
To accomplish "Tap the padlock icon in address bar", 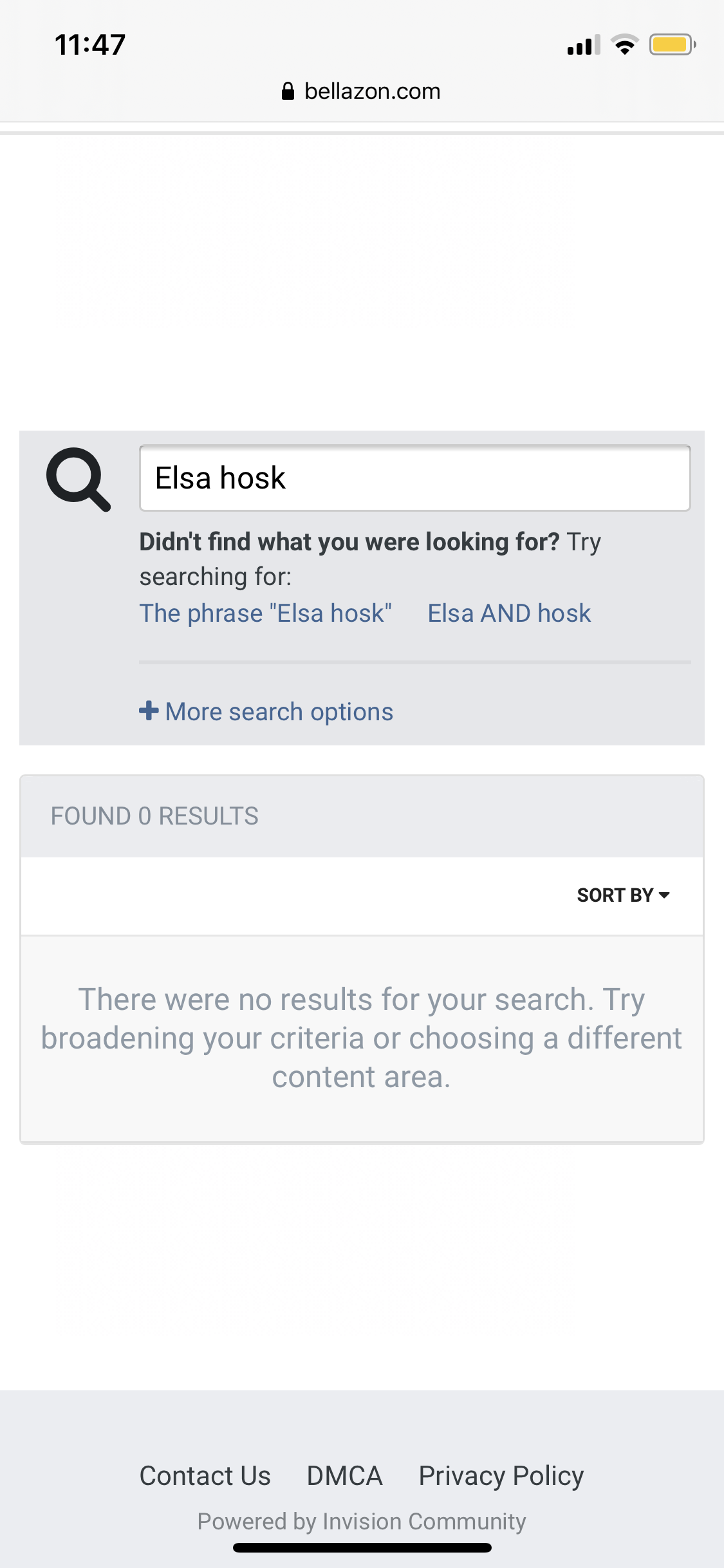I will click(x=288, y=91).
